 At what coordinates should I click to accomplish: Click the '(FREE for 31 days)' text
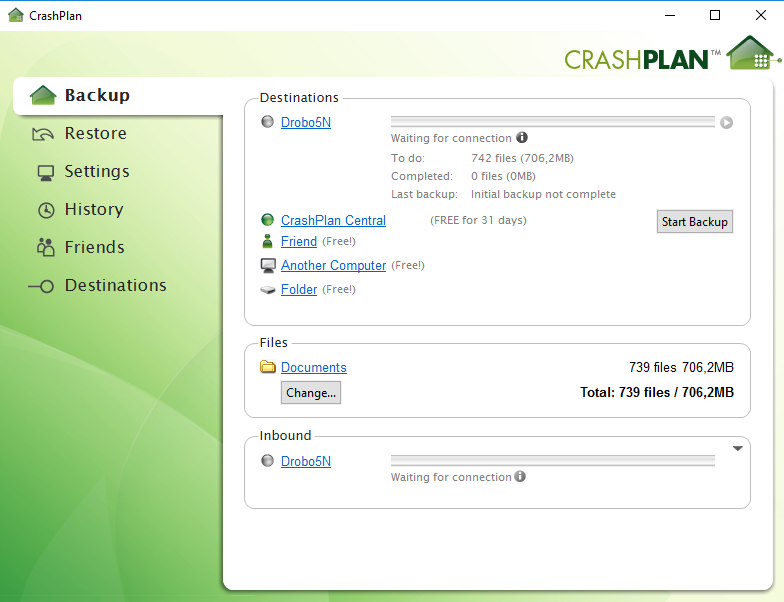(478, 220)
